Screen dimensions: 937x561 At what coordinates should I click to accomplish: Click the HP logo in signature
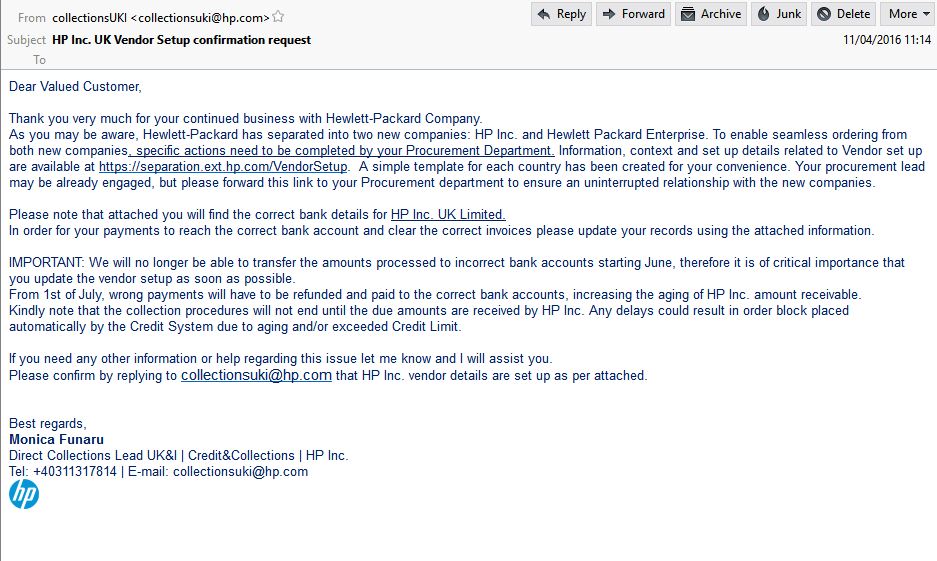pyautogui.click(x=24, y=494)
